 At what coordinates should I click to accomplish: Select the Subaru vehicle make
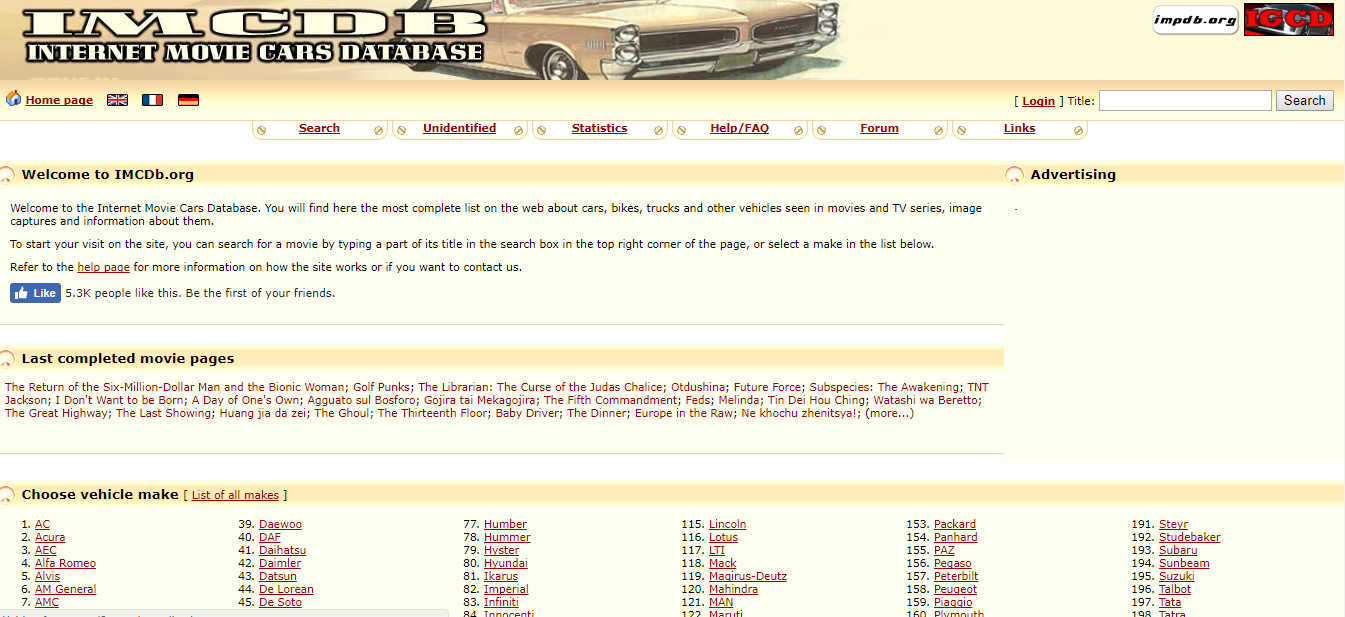[x=1178, y=550]
